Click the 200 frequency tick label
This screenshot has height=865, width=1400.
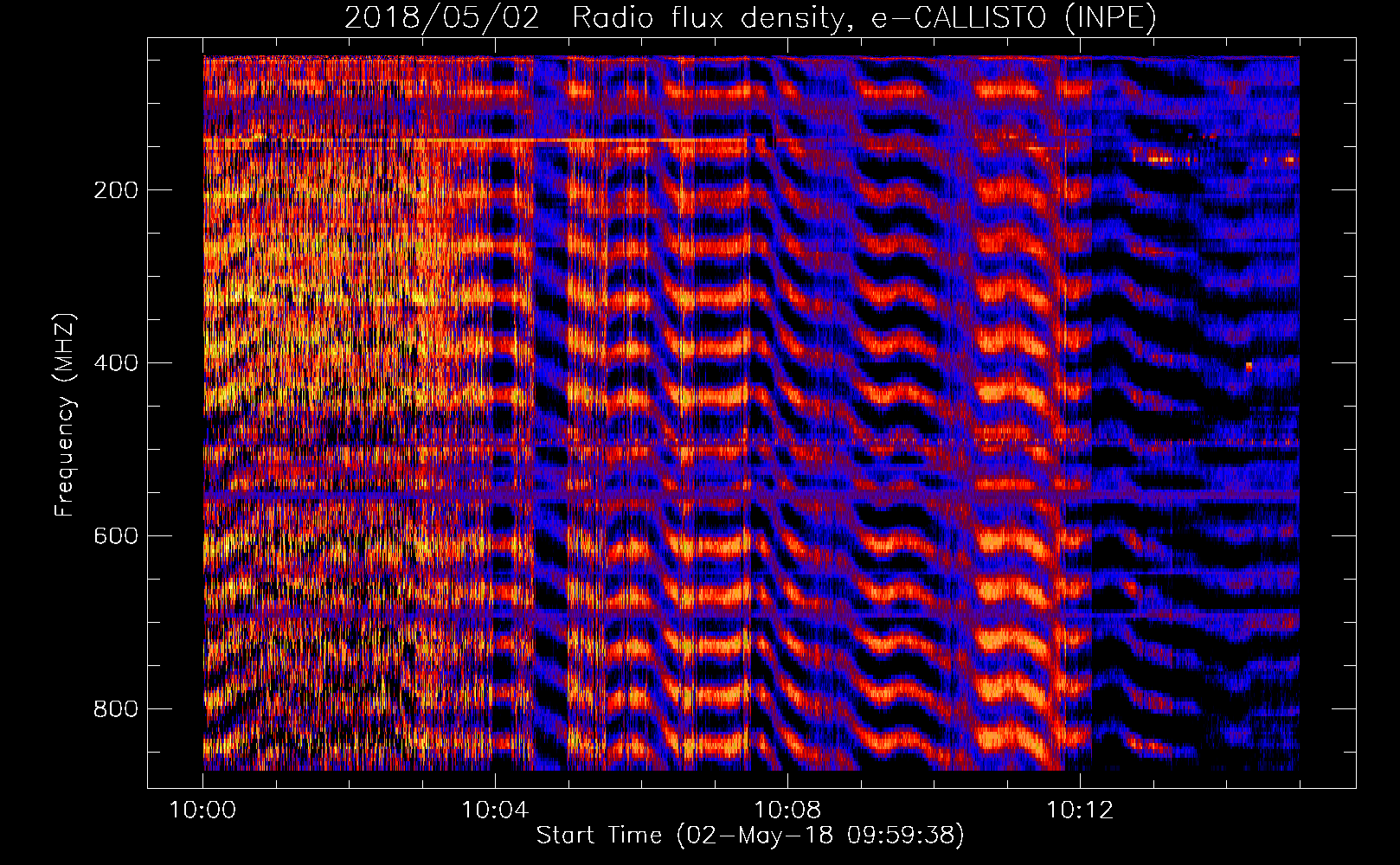point(116,190)
